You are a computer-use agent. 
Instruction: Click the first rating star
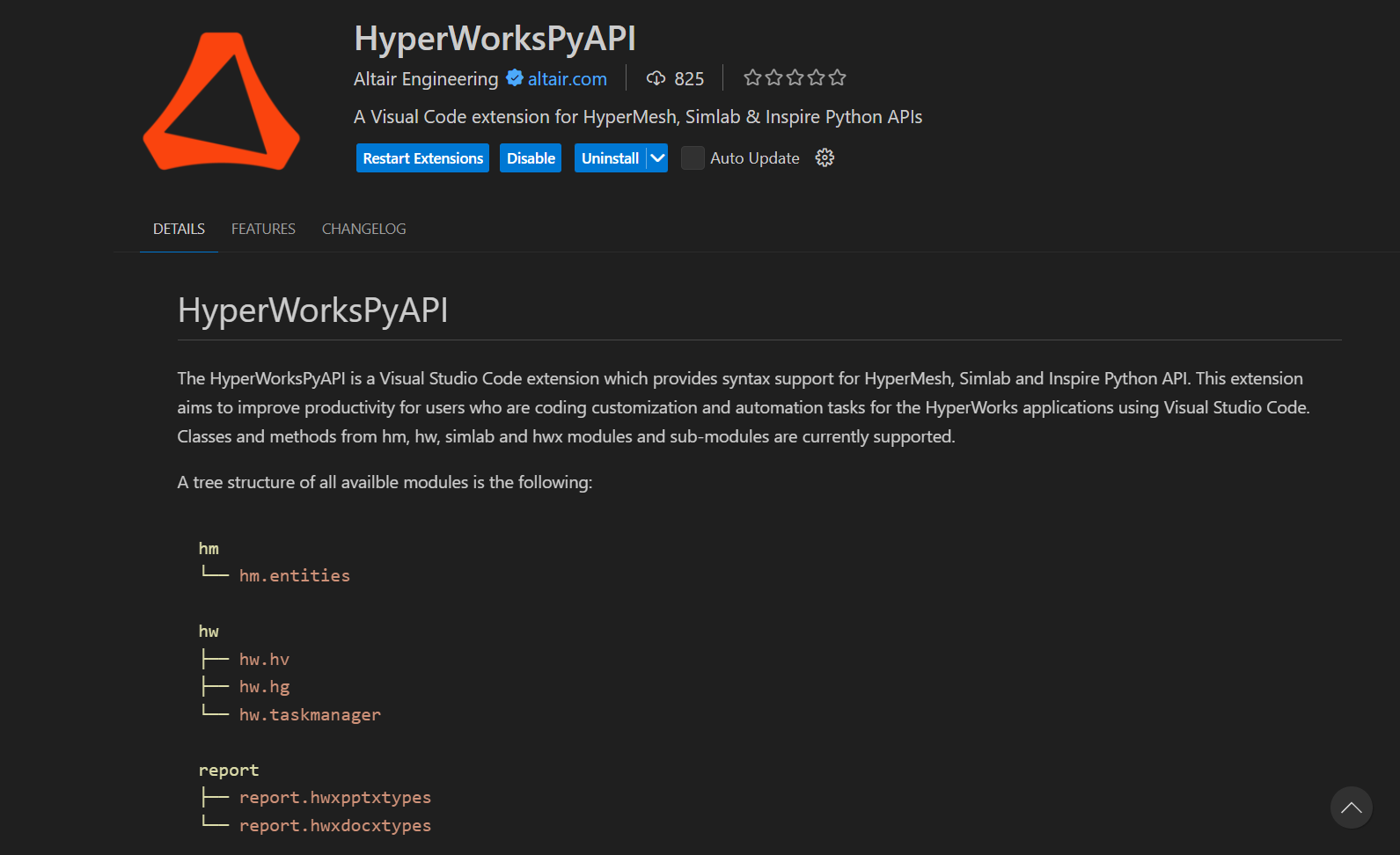[752, 77]
